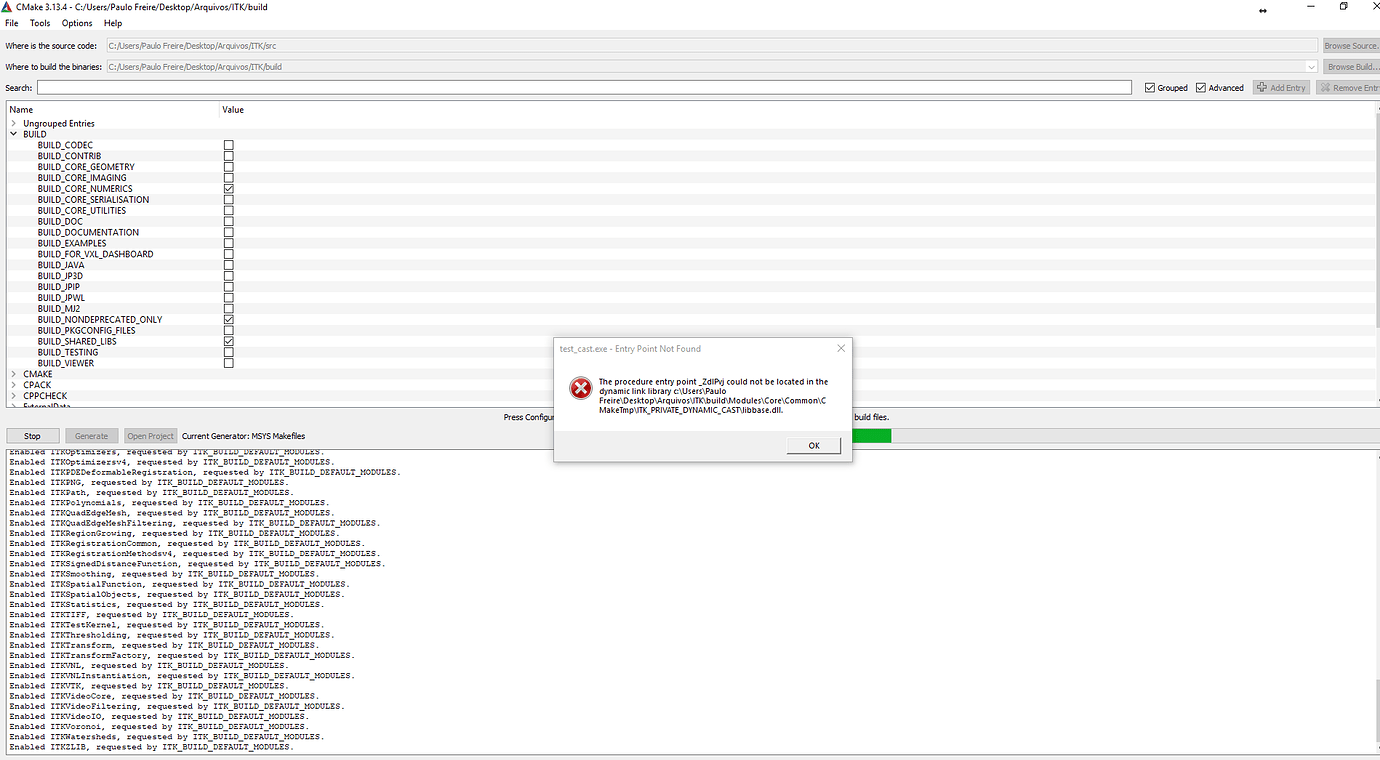Select the BUILD_FOR_VXL_DASHBOARD entry name

96,254
